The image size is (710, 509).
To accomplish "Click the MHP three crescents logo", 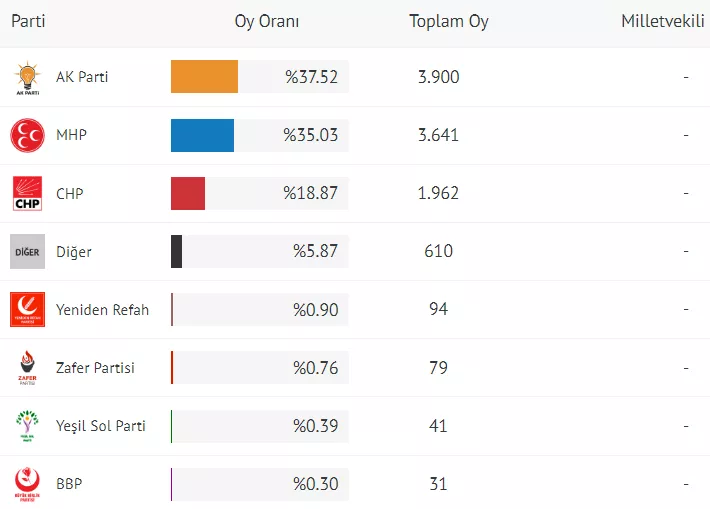I will [27, 135].
